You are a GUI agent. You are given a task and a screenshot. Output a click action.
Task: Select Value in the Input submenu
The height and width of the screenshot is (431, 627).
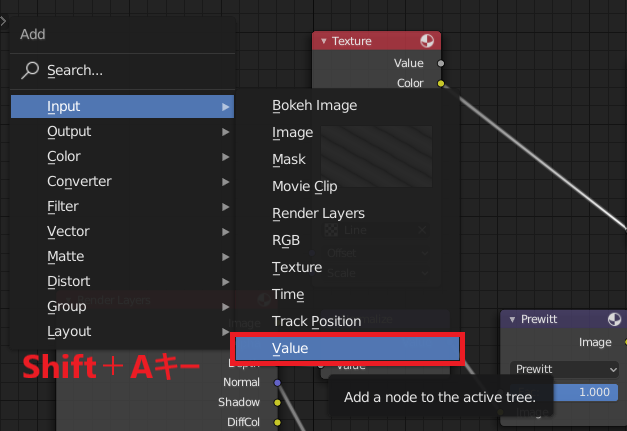pos(347,348)
